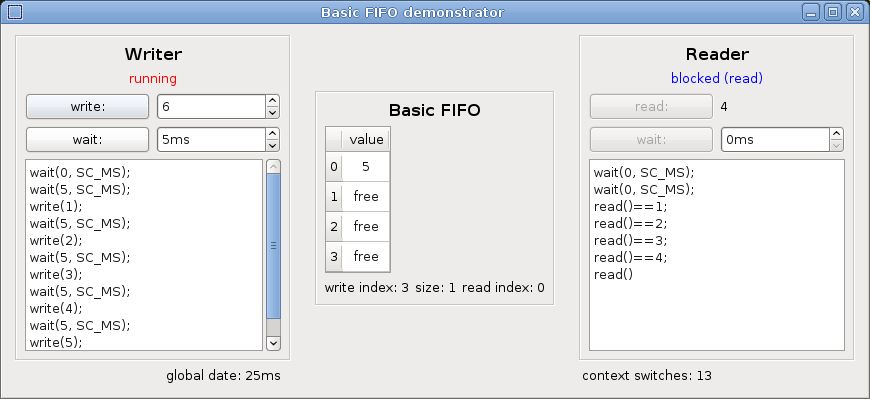Click the value column header
870x399 pixels.
click(x=366, y=139)
